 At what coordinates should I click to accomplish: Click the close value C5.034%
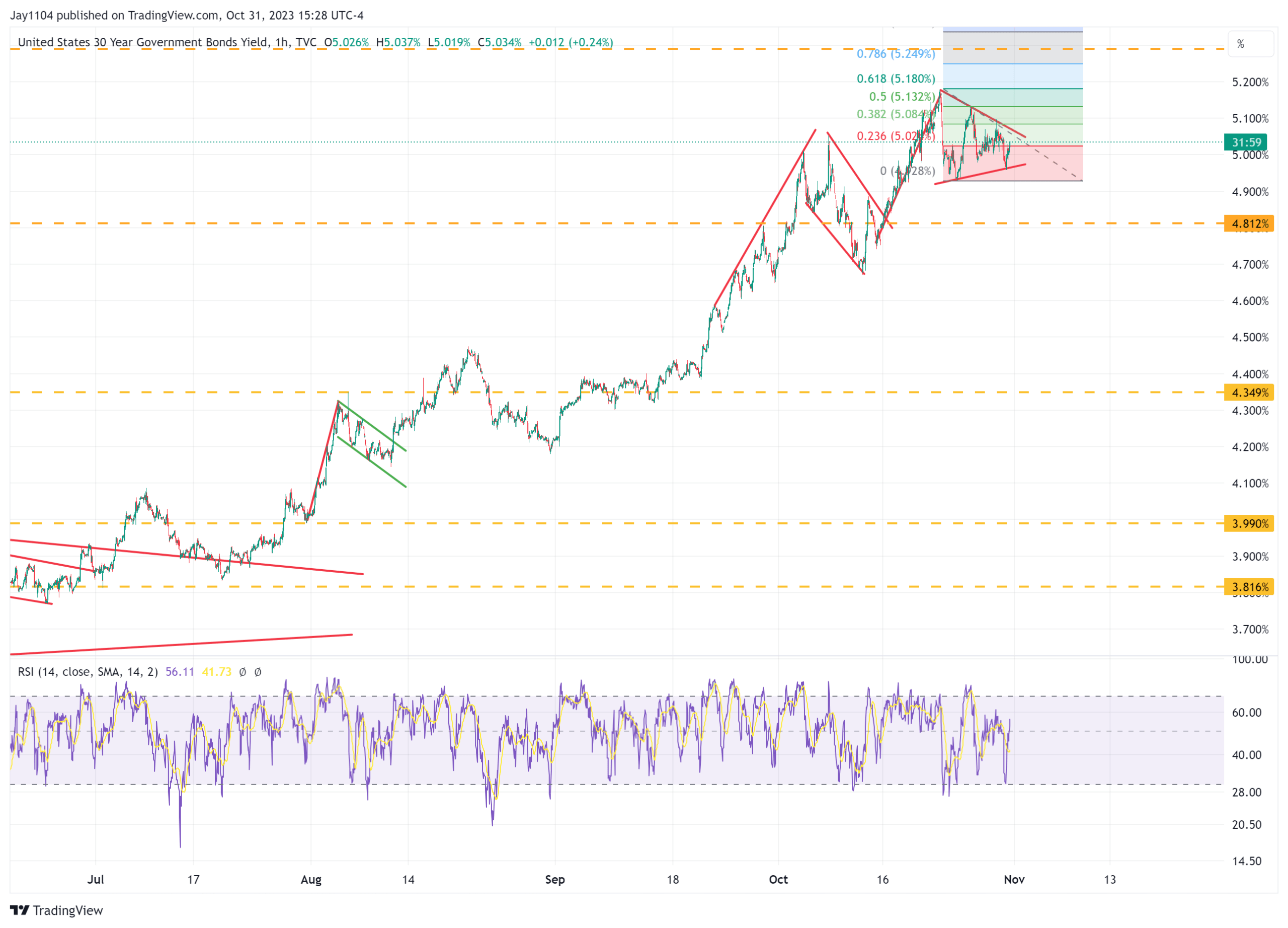[499, 43]
